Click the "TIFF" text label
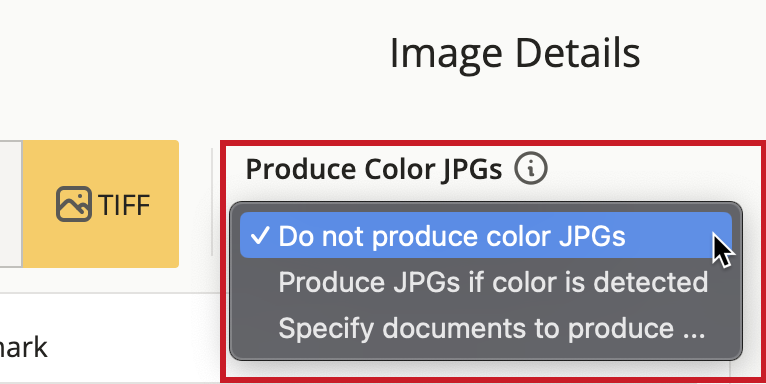 coord(124,204)
